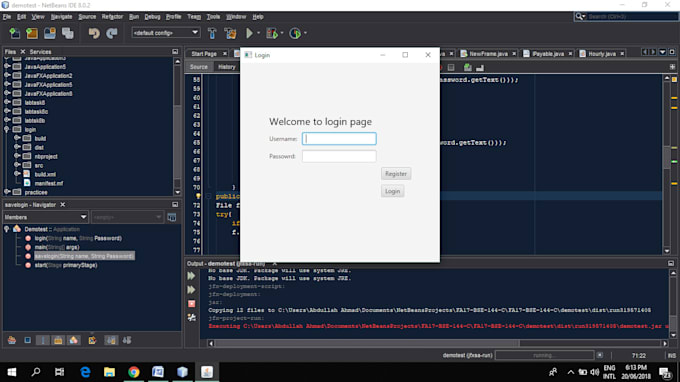Click the Search icon in NetBeans menu bar

pos(580,16)
